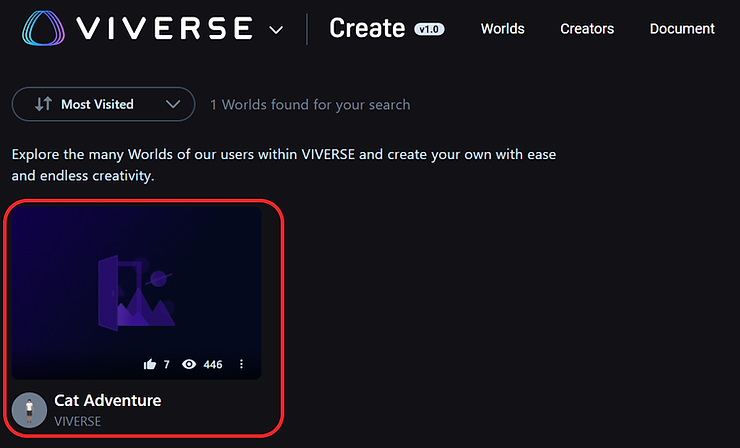
Task: Open the Cat Adventure world thumbnail
Action: pyautogui.click(x=136, y=293)
